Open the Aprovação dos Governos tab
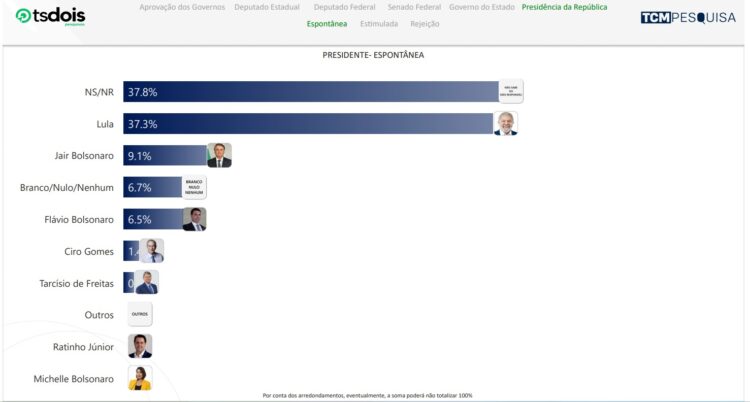The width and height of the screenshot is (750, 402). click(x=183, y=7)
